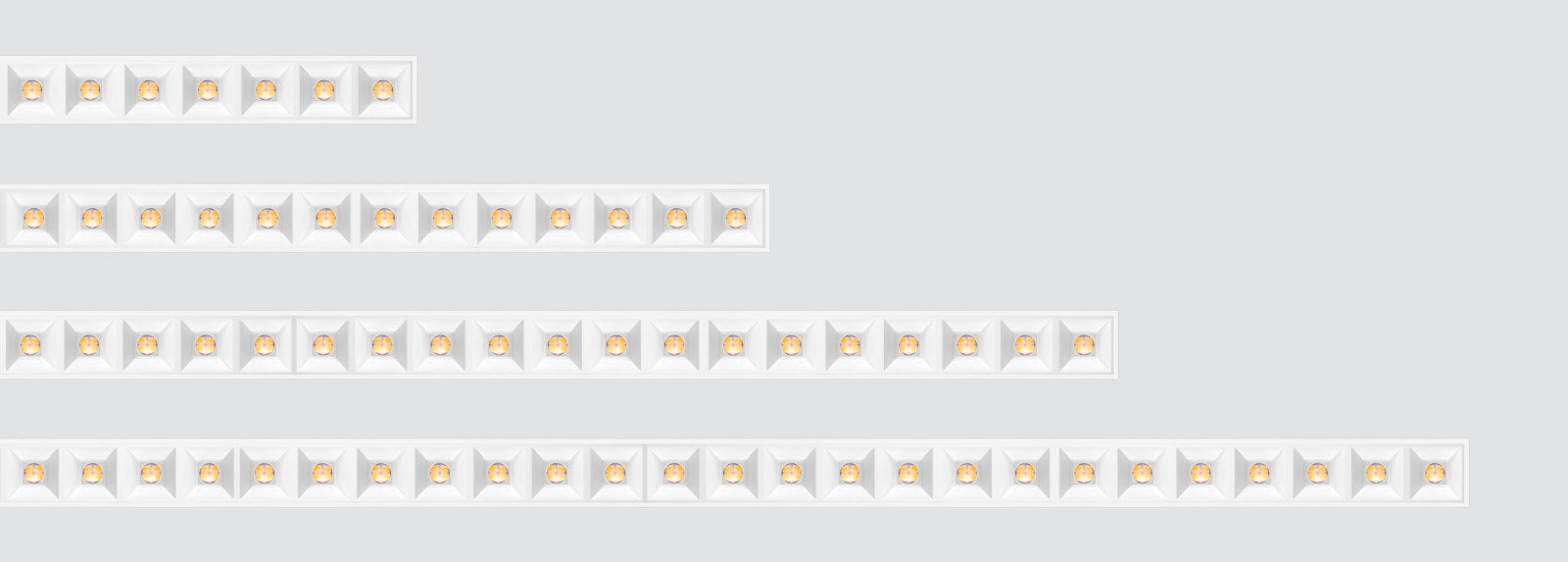Click the last LED in the thirteen-LED fixture
The image size is (1568, 562).
[736, 218]
